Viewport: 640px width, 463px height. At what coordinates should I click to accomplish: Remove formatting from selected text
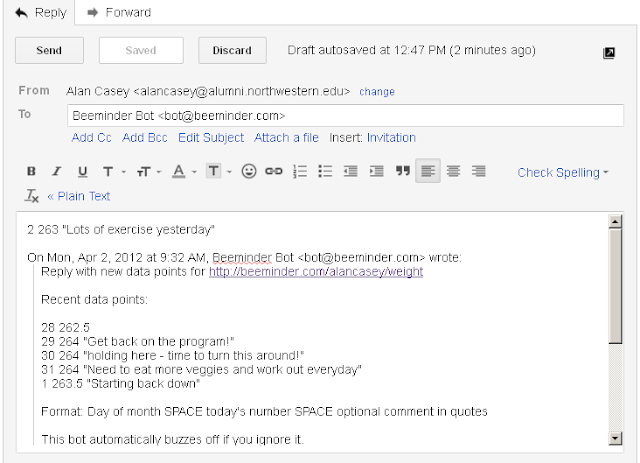pyautogui.click(x=32, y=196)
